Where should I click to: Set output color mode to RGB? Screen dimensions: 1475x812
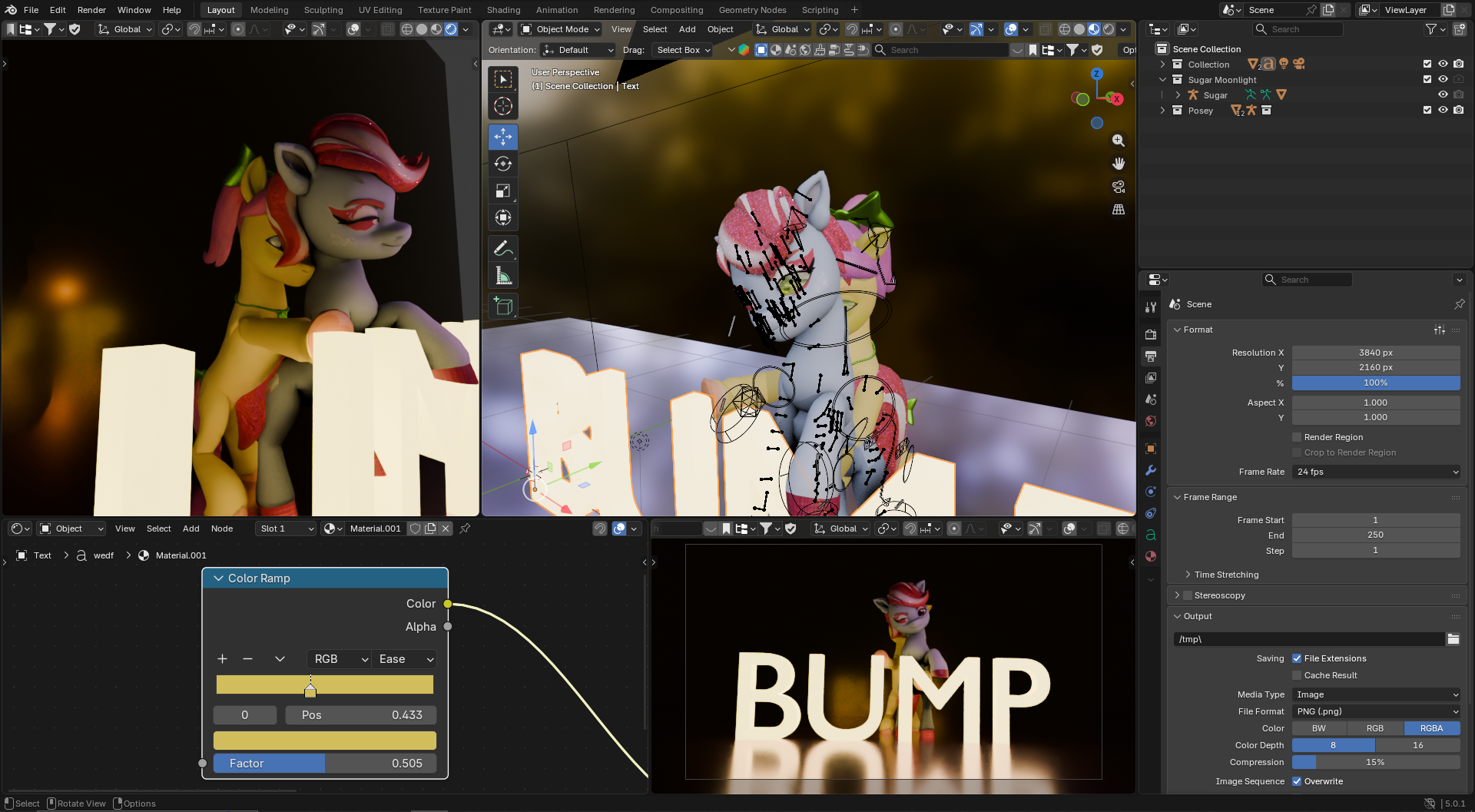[x=1375, y=728]
